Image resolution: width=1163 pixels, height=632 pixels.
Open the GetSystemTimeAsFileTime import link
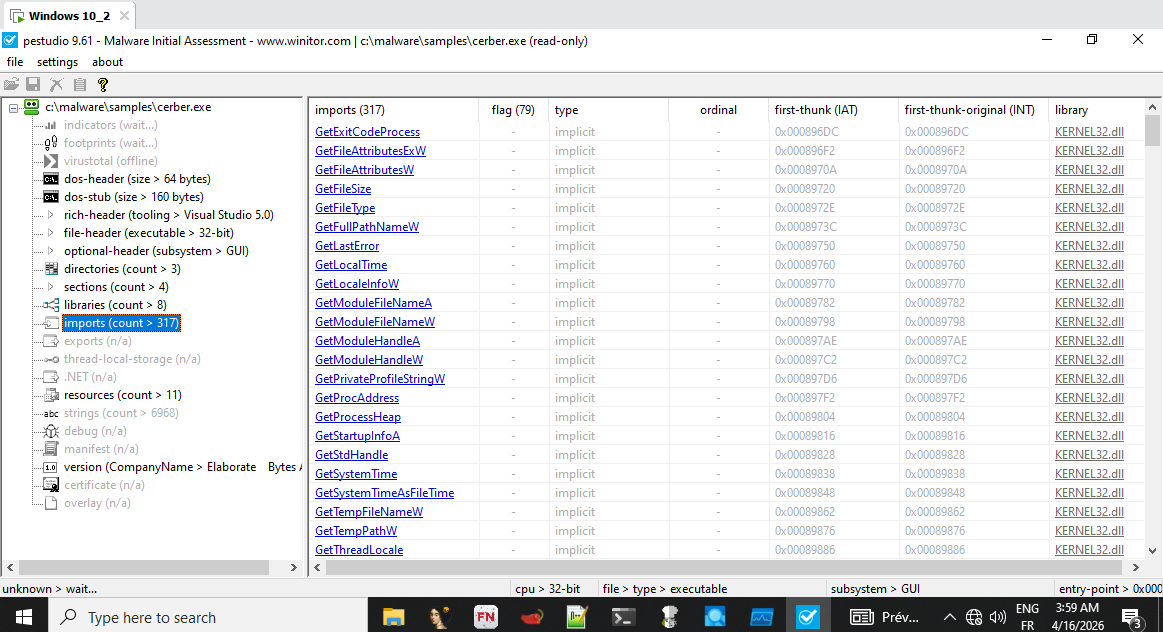pos(384,493)
